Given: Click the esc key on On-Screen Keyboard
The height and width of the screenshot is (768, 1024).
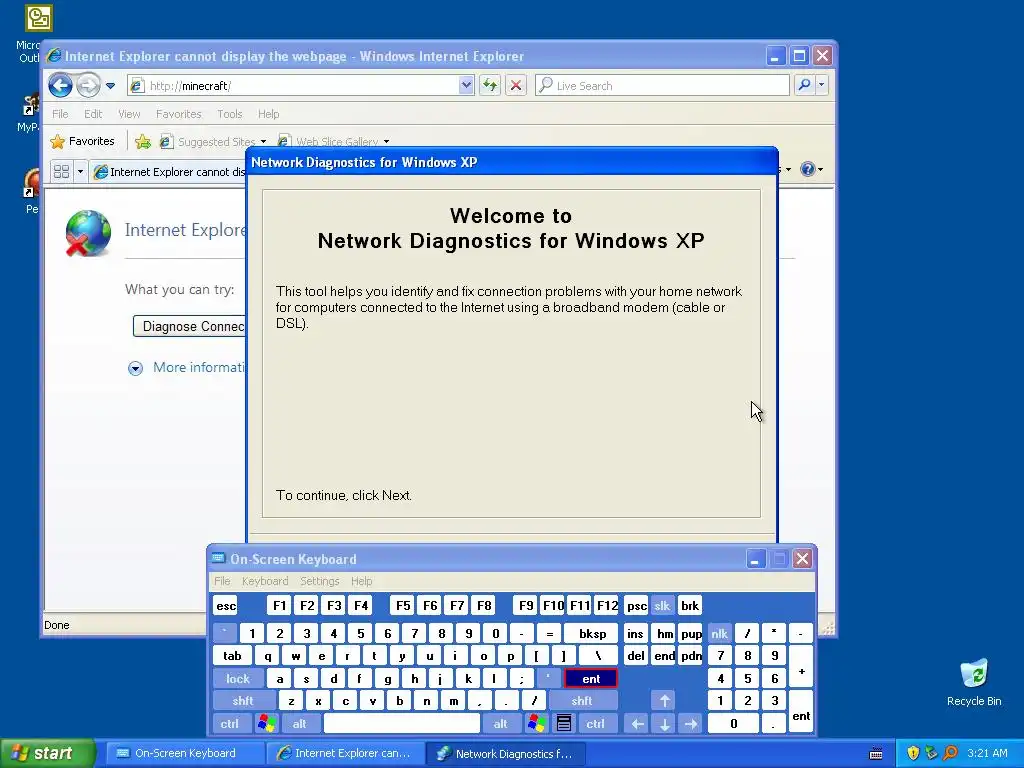Looking at the screenshot, I should 226,605.
